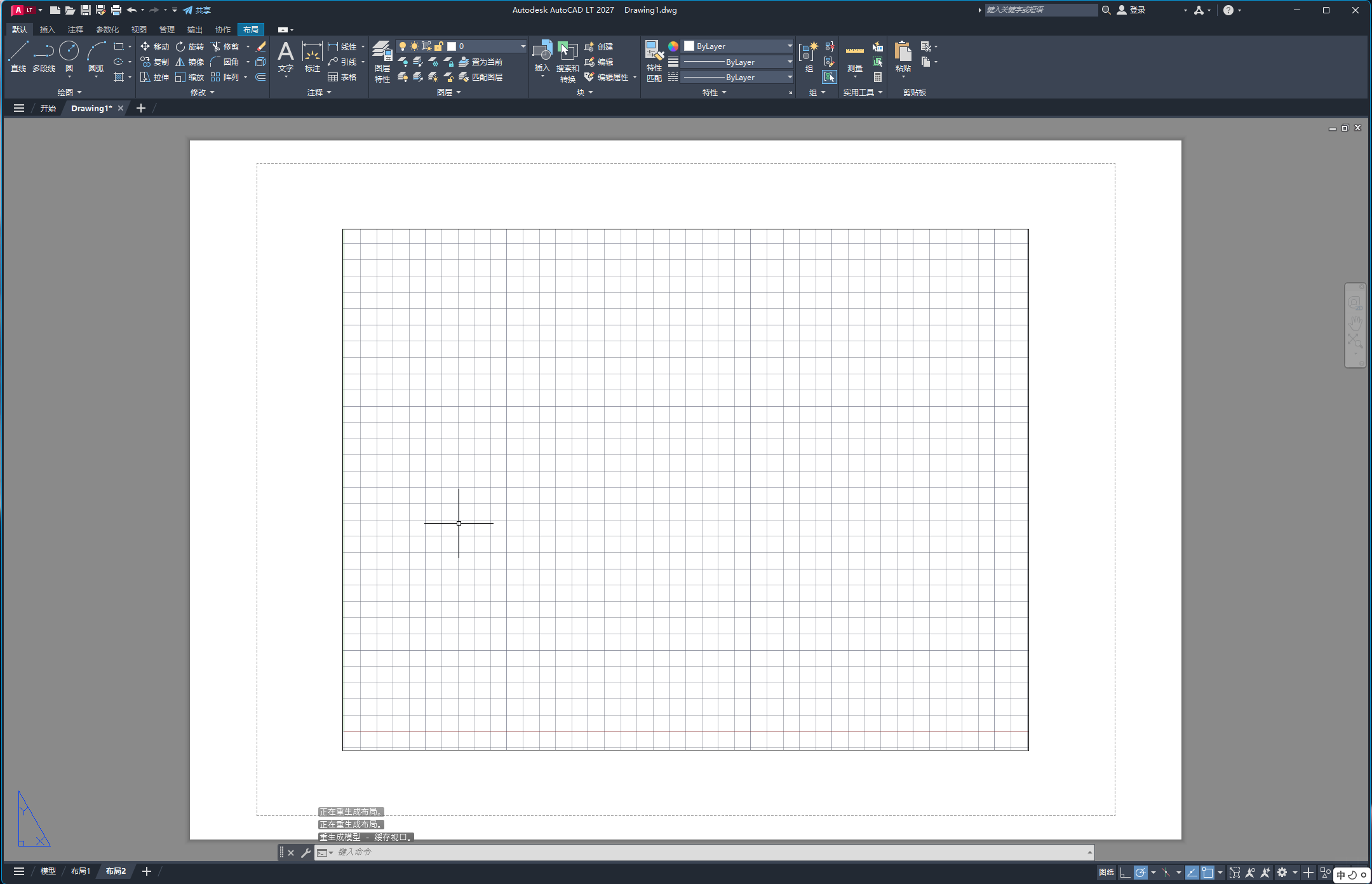Open the 线性 dimension dropdown arrow
Screen dimensions: 1372x884
coord(363,46)
